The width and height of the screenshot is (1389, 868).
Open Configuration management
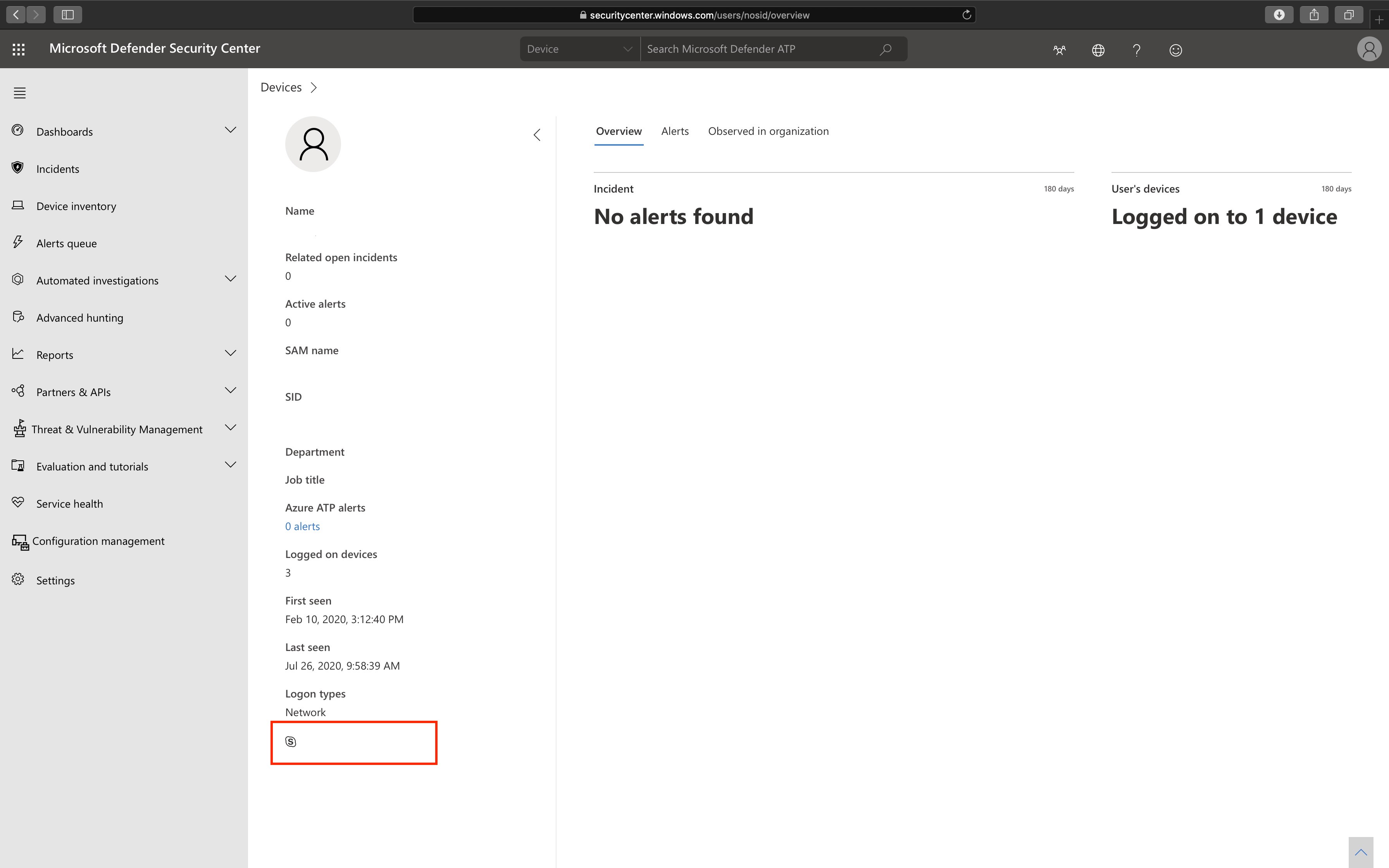point(98,541)
